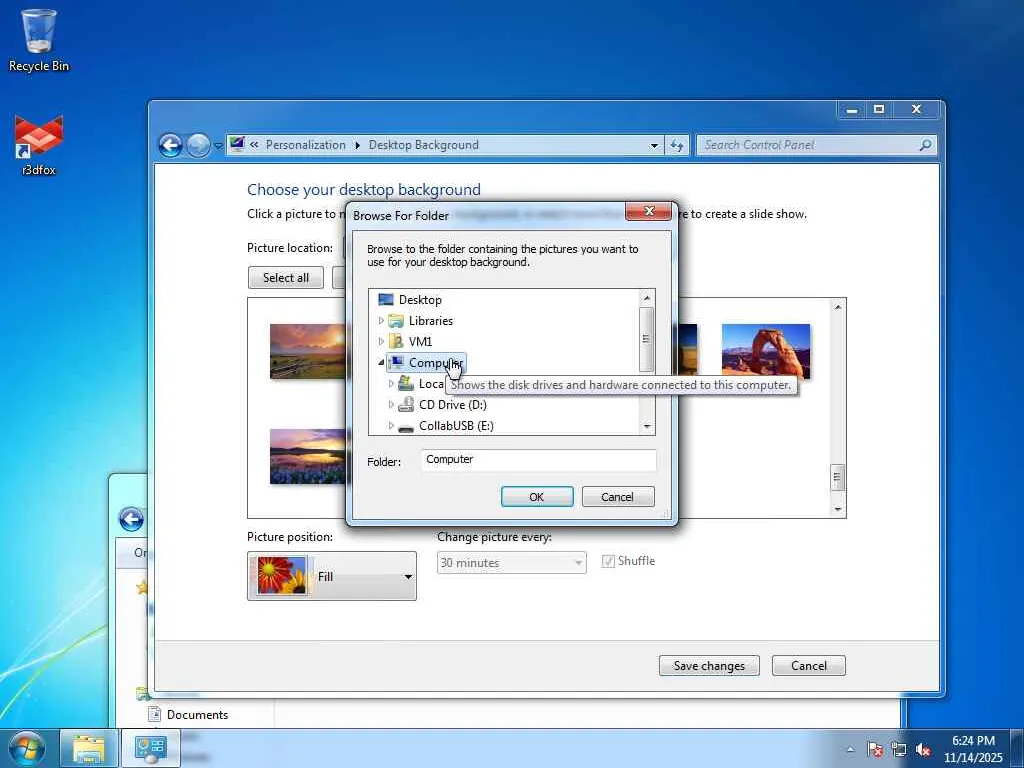Viewport: 1024px width, 768px height.
Task: Show hidden system tray icons
Action: click(x=850, y=750)
